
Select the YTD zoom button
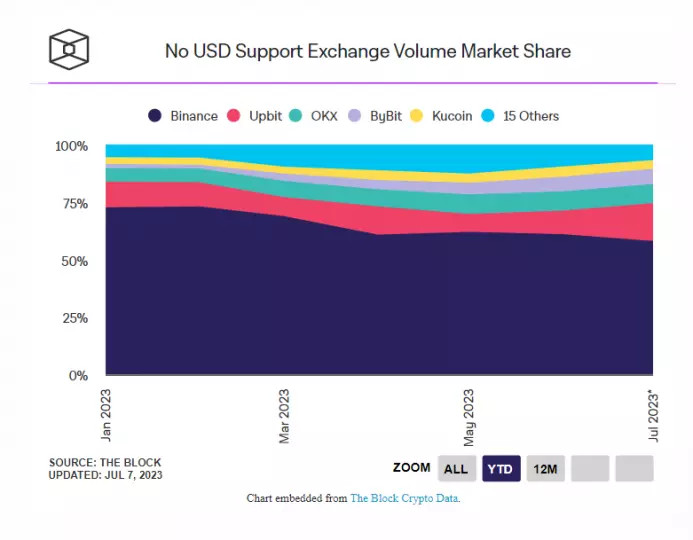(x=500, y=468)
